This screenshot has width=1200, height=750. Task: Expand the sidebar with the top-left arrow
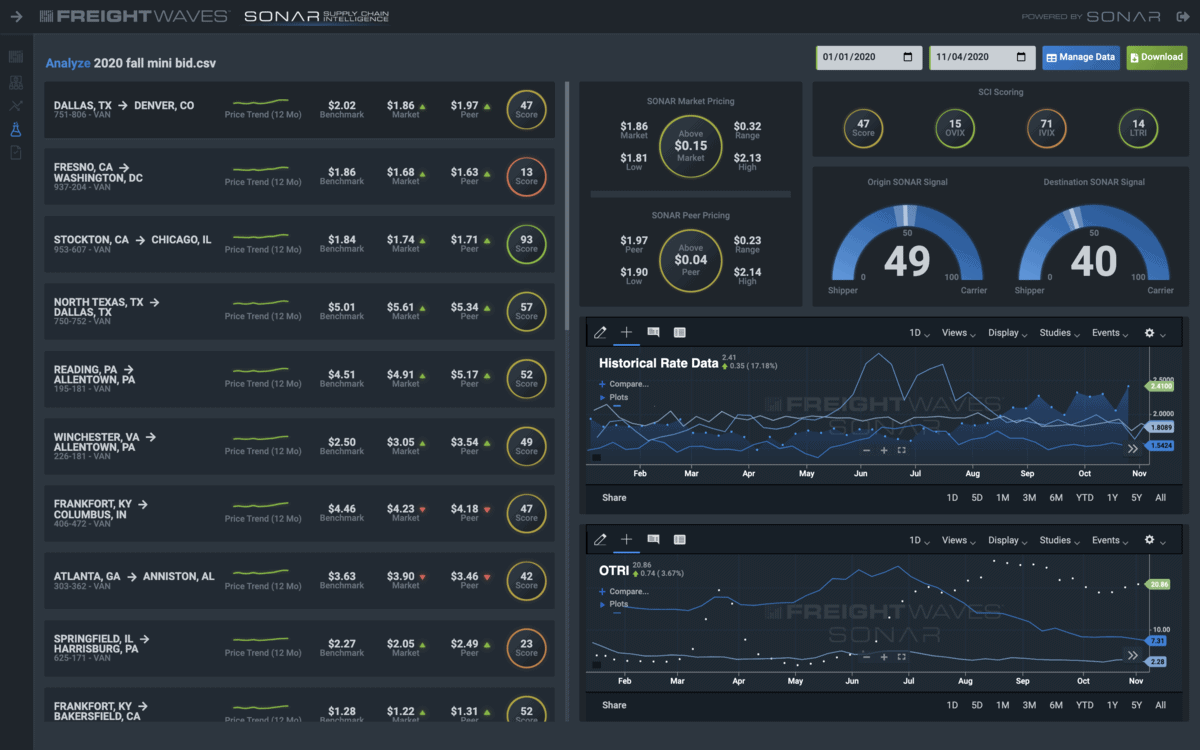tap(16, 16)
